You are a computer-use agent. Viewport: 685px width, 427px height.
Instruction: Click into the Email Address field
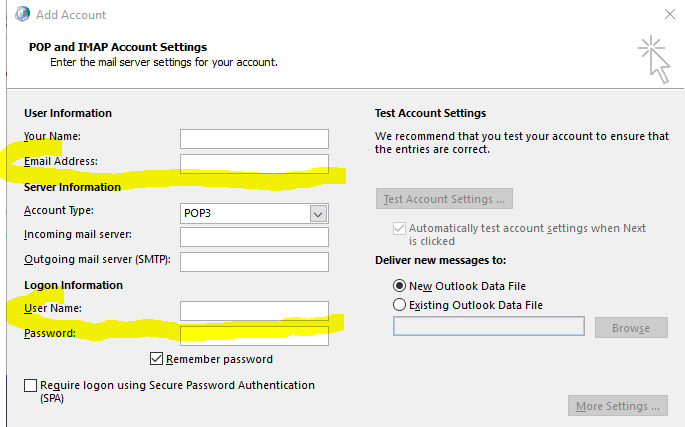254,164
